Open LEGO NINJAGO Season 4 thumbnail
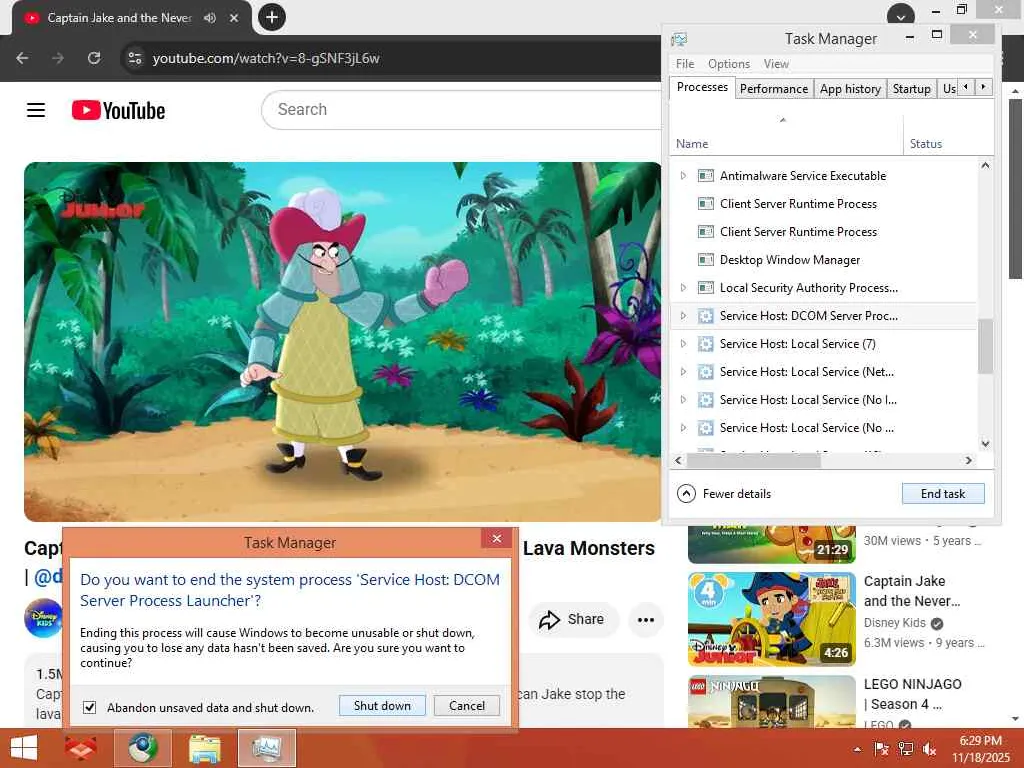Screen dimensions: 1024x768 (771, 701)
